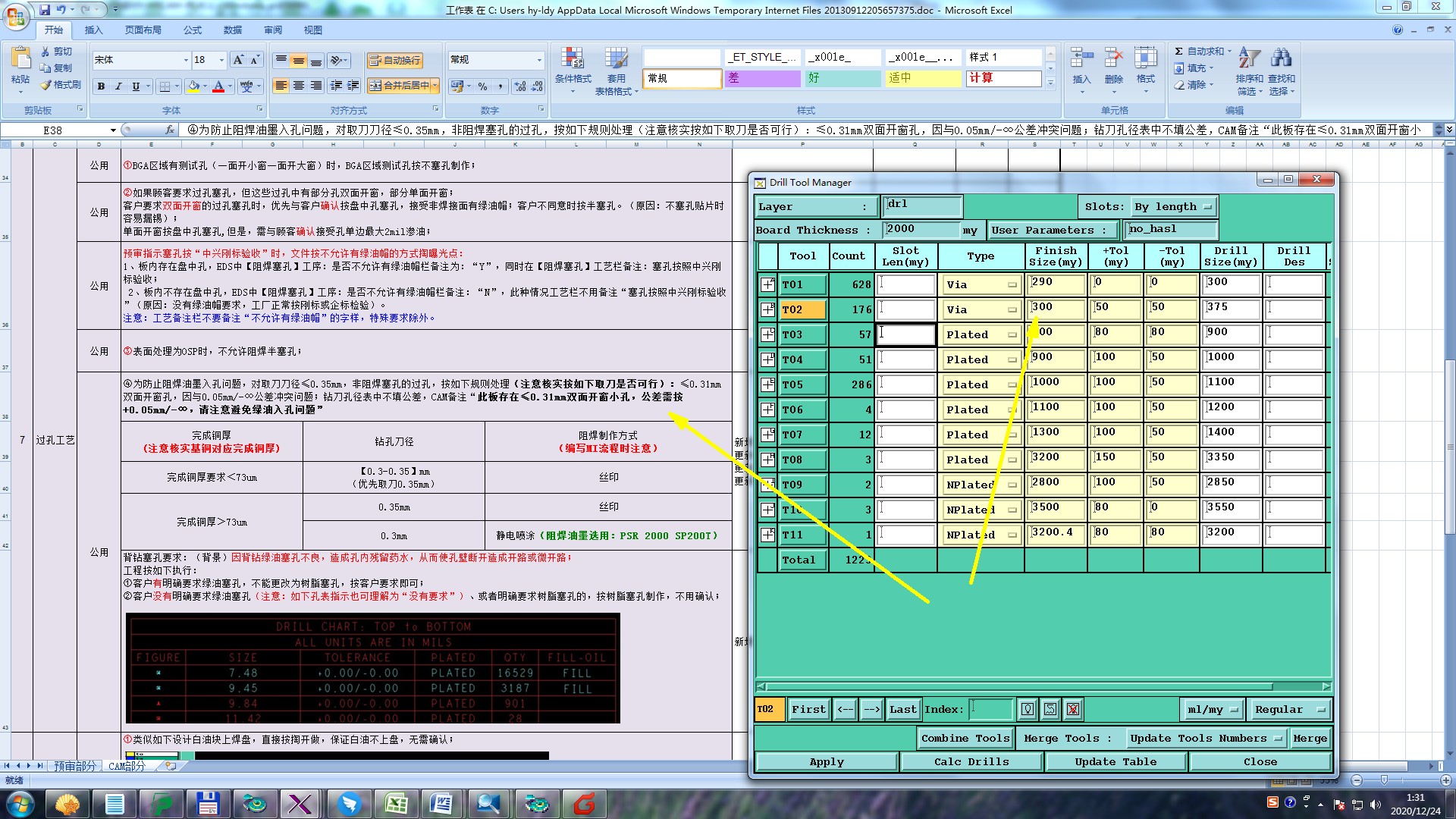Toggle the Wrap Text button
This screenshot has height=819, width=1456.
[x=394, y=60]
